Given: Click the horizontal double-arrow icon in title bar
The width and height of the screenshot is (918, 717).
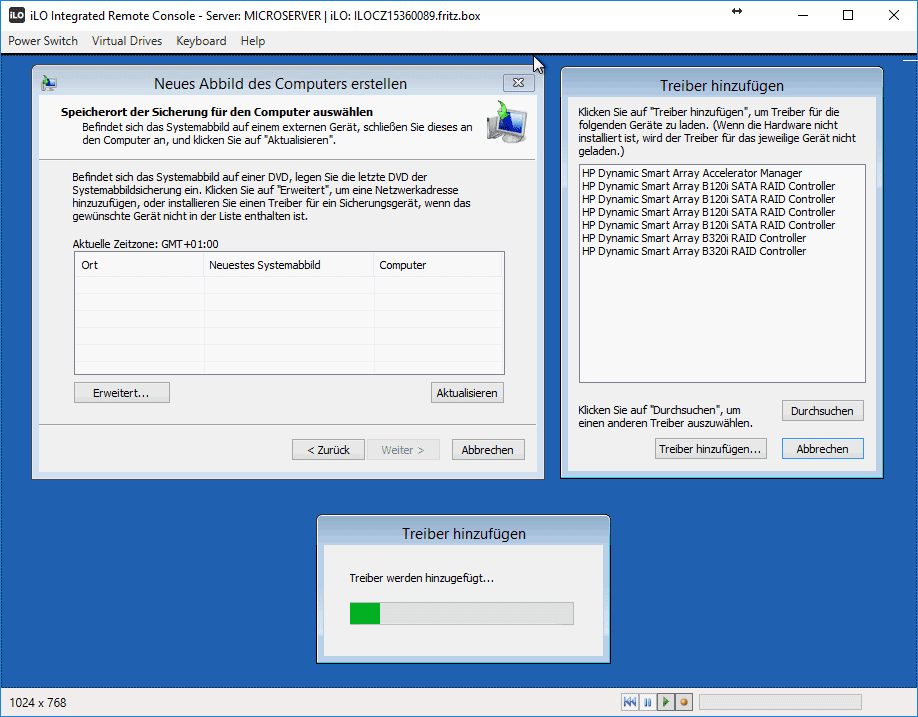Looking at the screenshot, I should point(737,11).
